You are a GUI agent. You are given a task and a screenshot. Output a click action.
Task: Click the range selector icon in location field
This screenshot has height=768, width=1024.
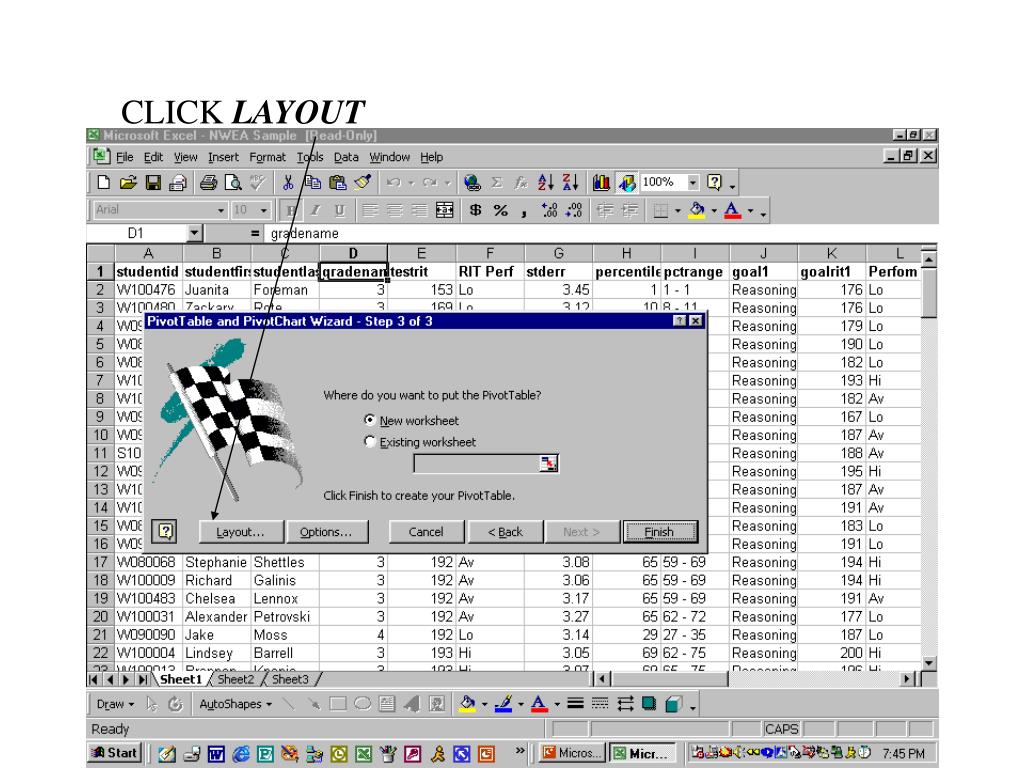pyautogui.click(x=549, y=464)
